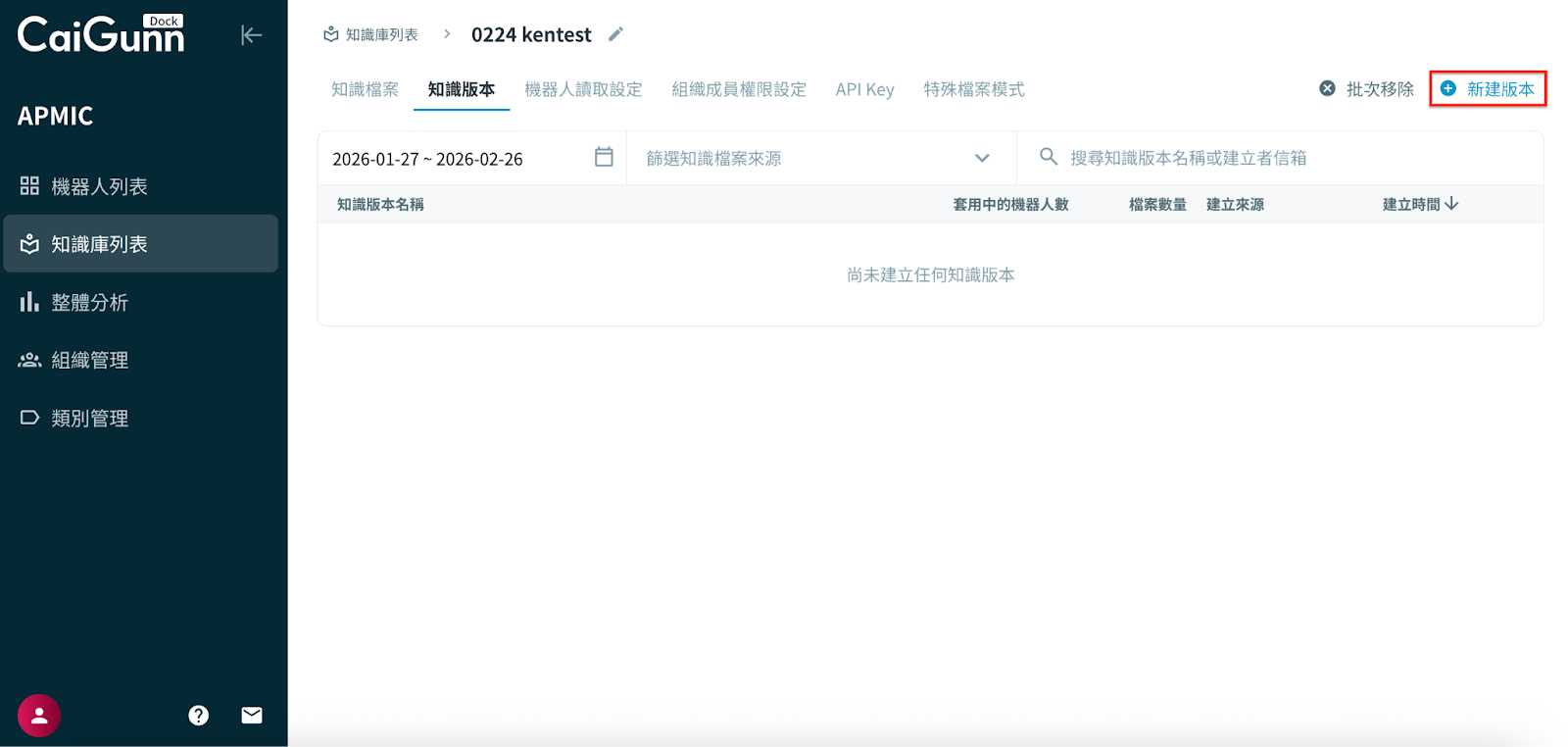Switch to the 知識檔案 tab

365,89
